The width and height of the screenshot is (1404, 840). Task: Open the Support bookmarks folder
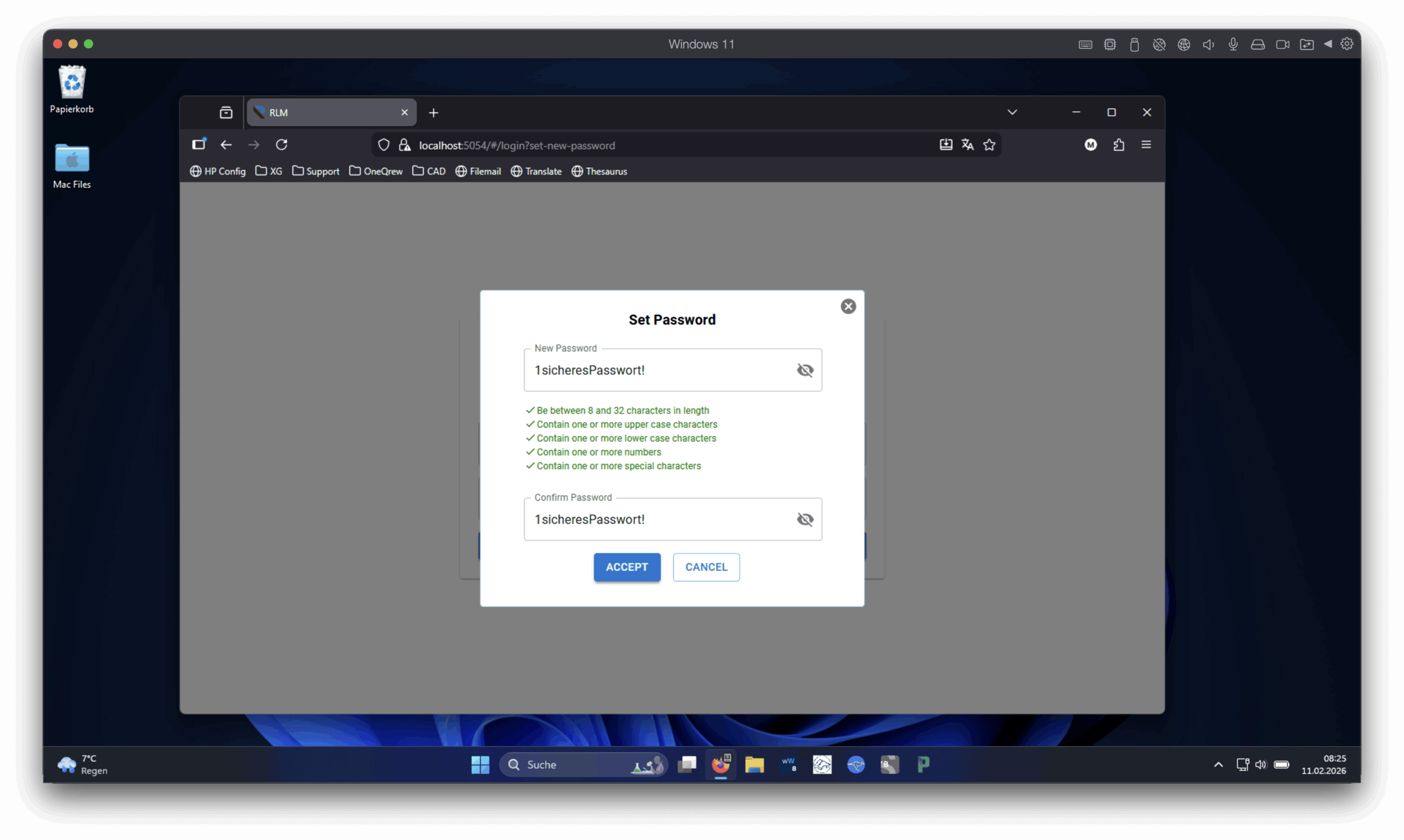315,171
